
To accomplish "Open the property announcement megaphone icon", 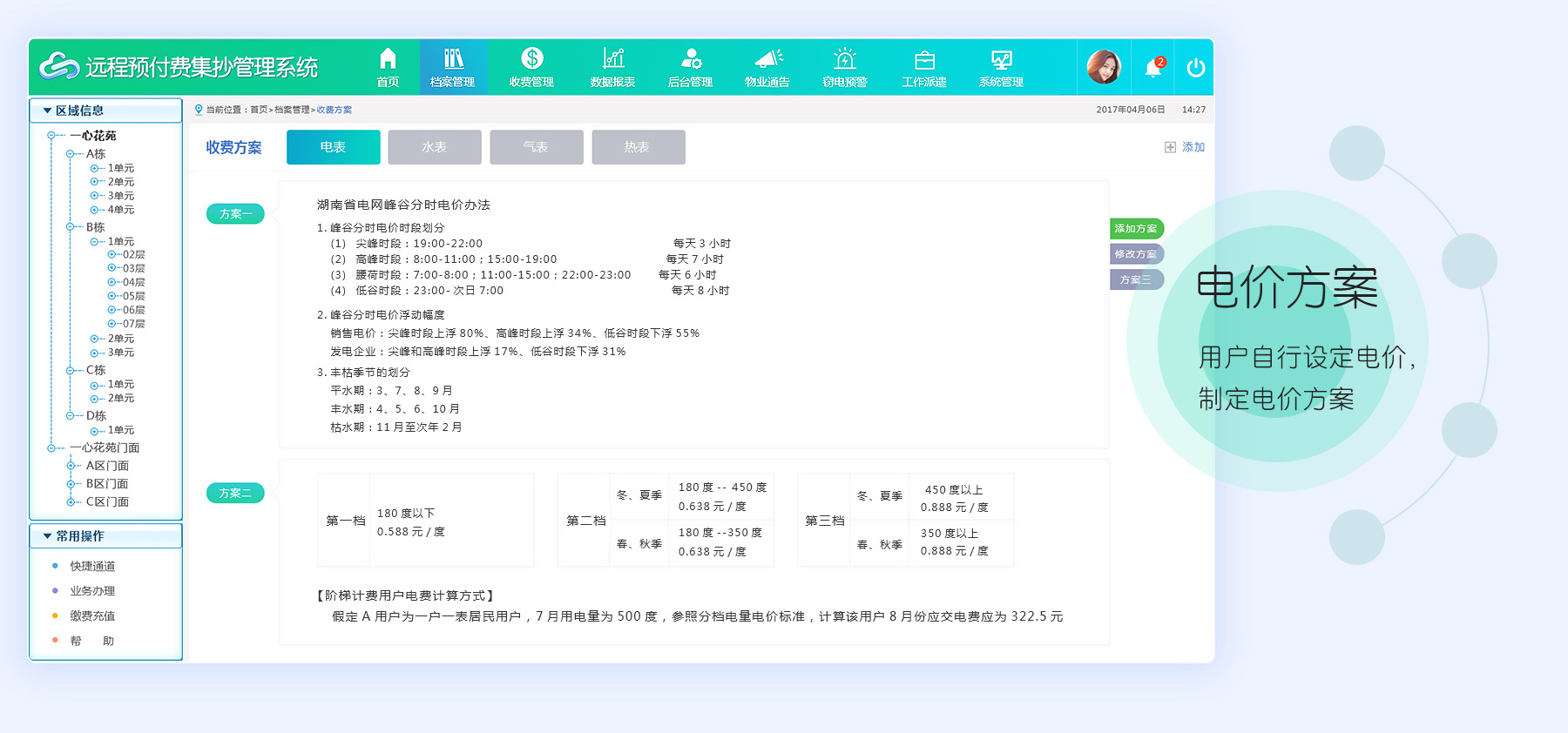I will [x=767, y=58].
